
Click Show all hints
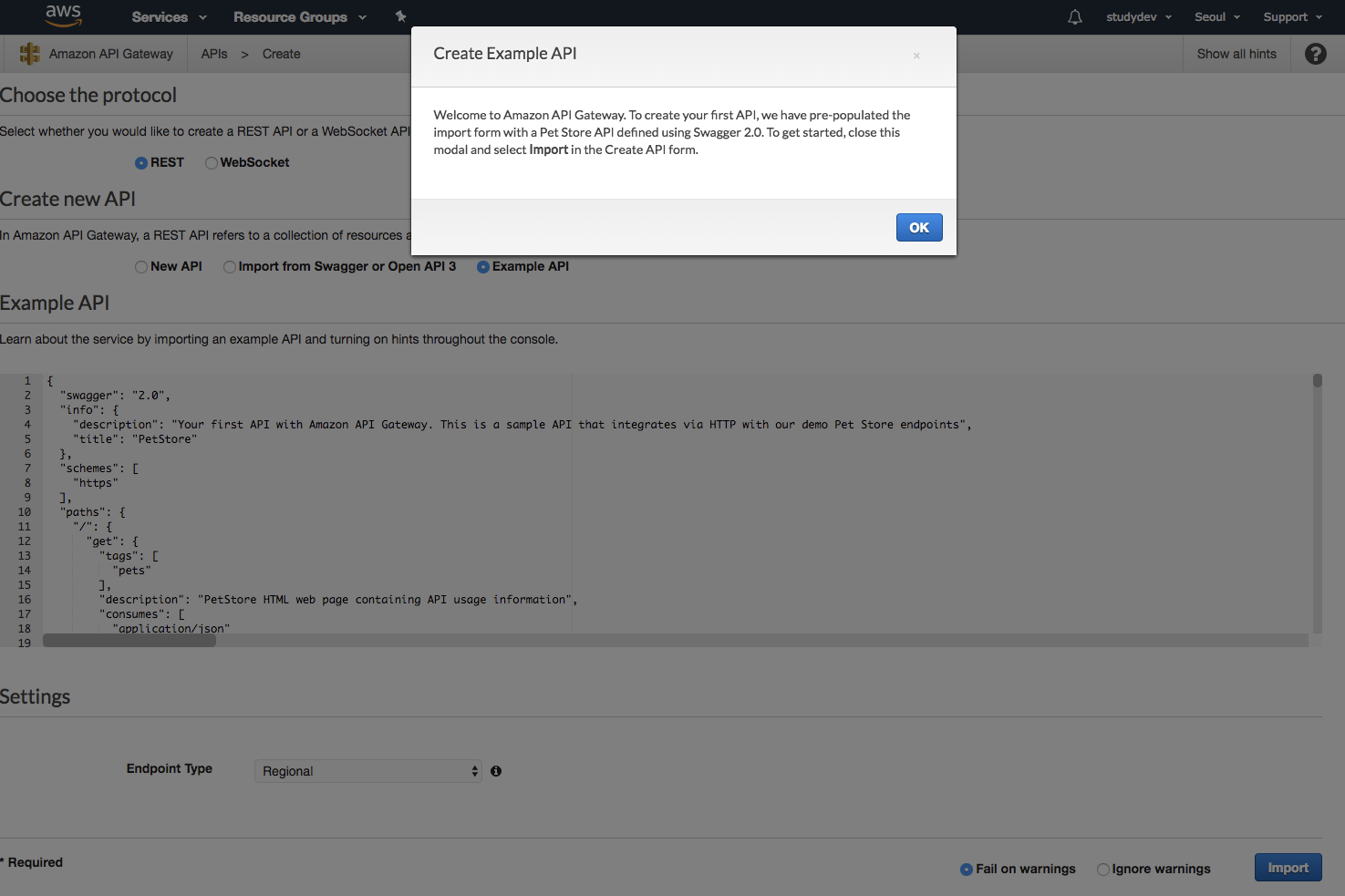click(x=1236, y=54)
